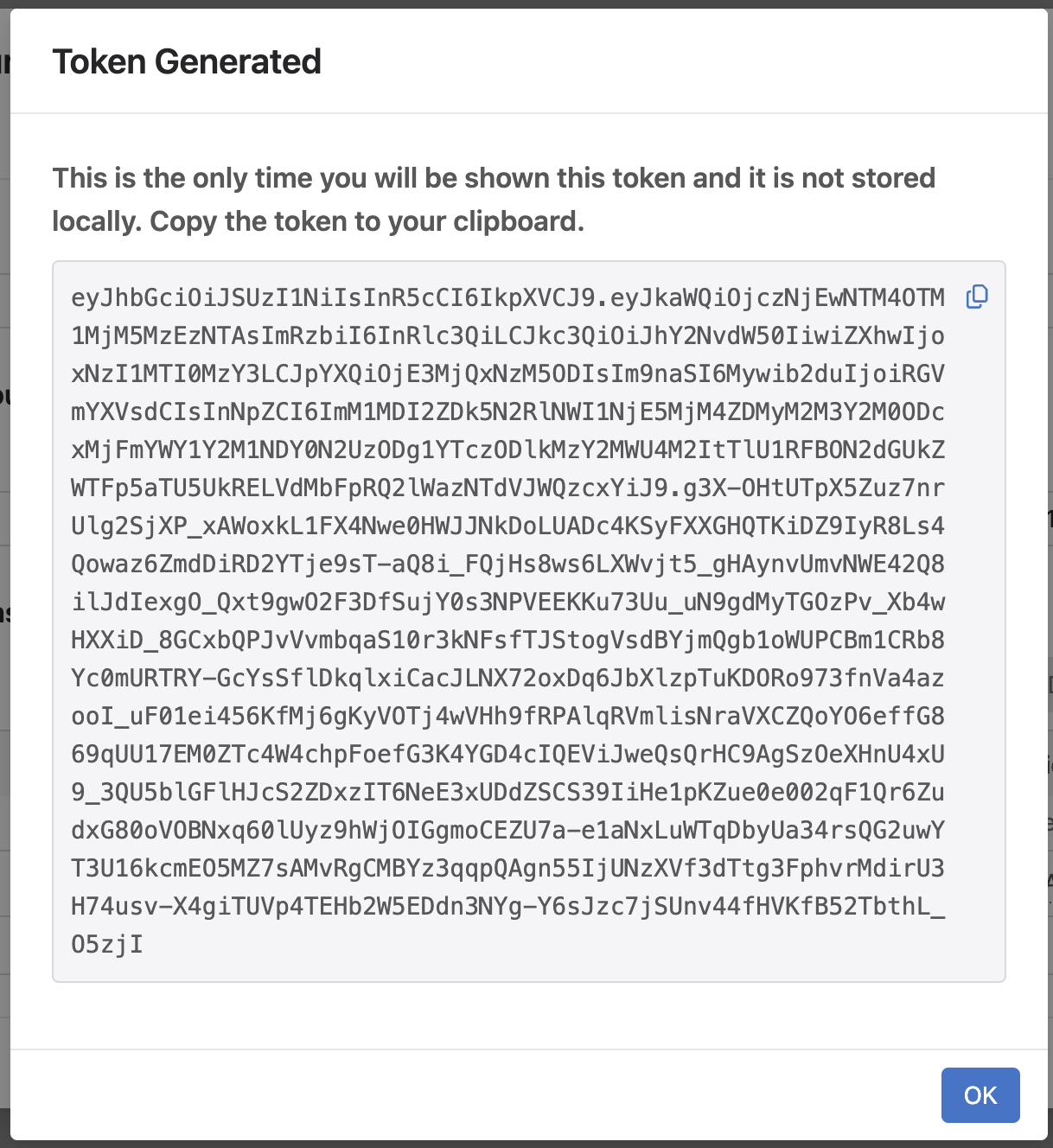This screenshot has height=1148, width=1053.
Task: Click token line starting with "69qUU17EM0ZTc4"
Action: pos(507,755)
